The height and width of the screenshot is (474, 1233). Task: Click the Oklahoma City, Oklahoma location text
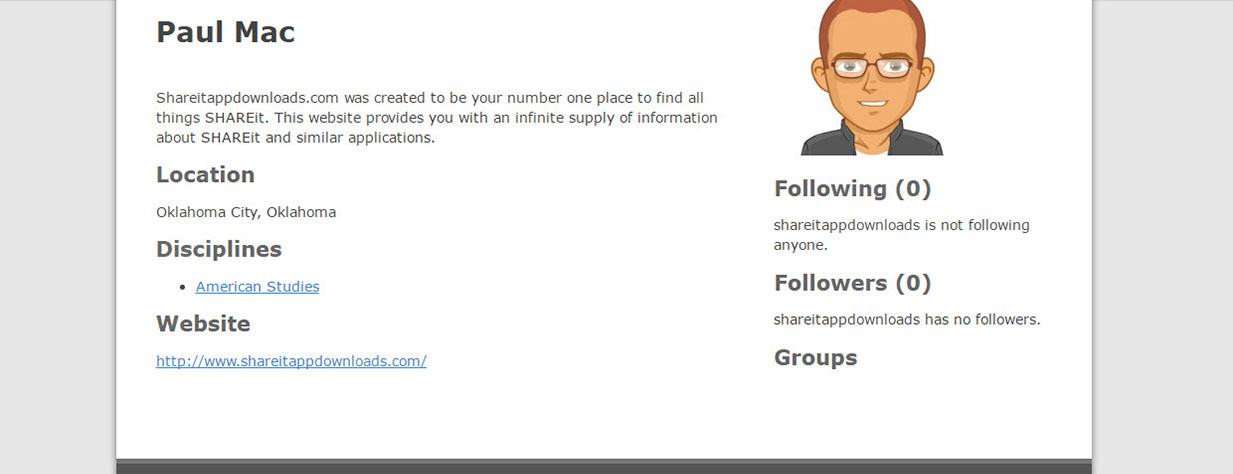pyautogui.click(x=246, y=212)
